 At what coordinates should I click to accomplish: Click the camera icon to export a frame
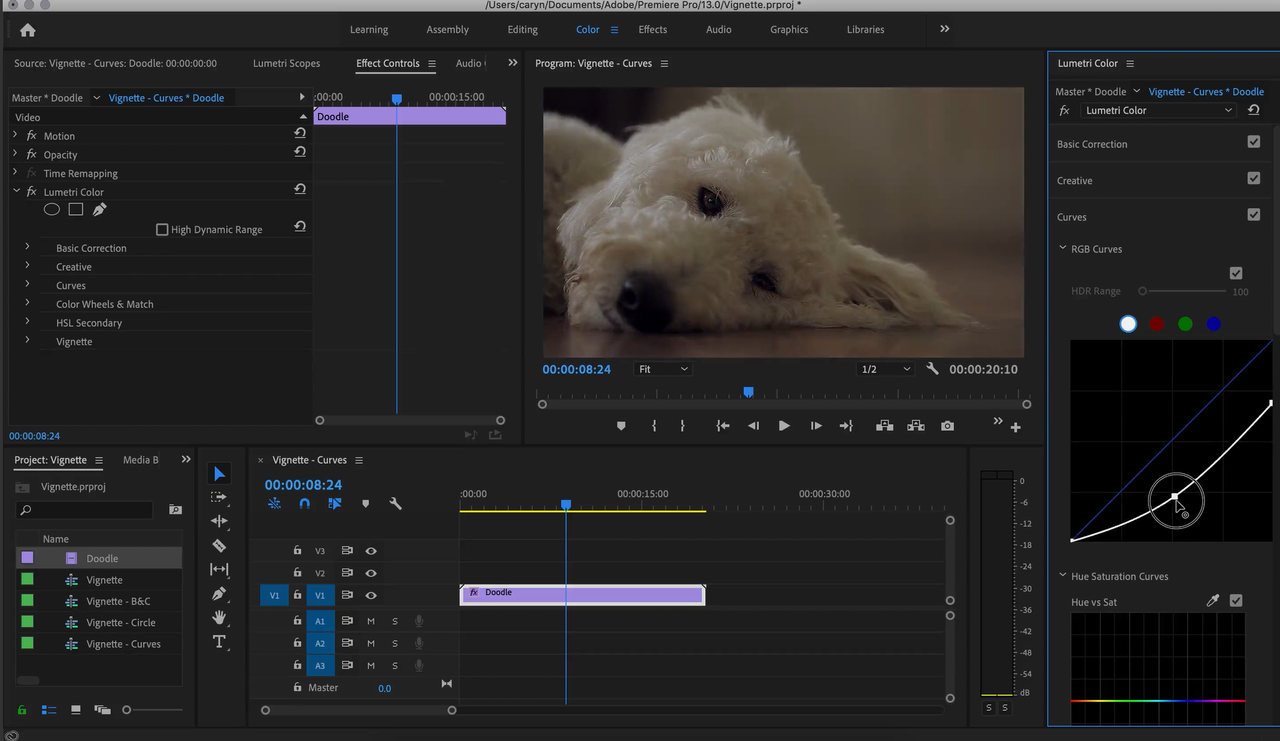[947, 425]
